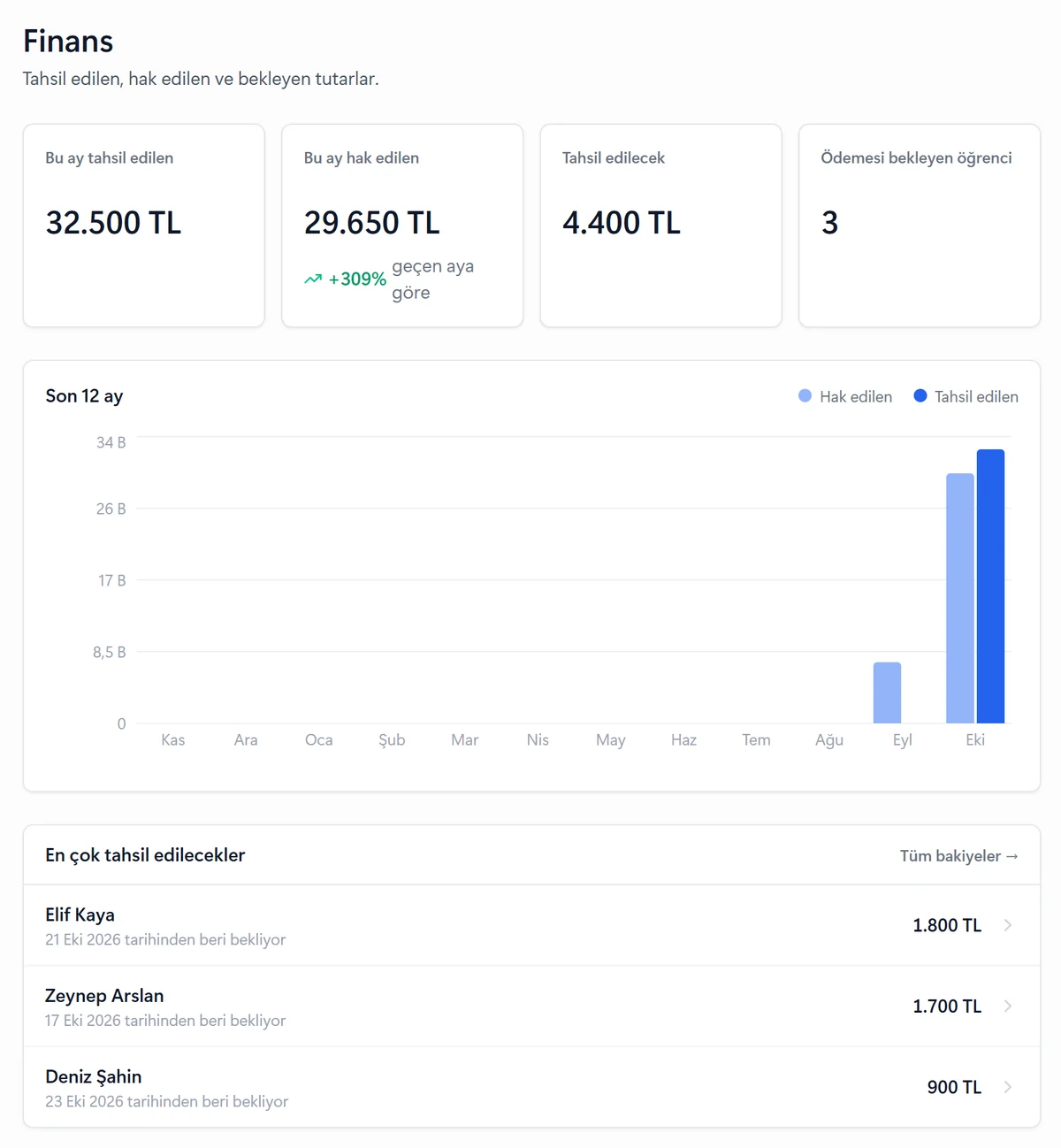Click the Eki month axis label
The height and width of the screenshot is (1148, 1061).
click(975, 740)
